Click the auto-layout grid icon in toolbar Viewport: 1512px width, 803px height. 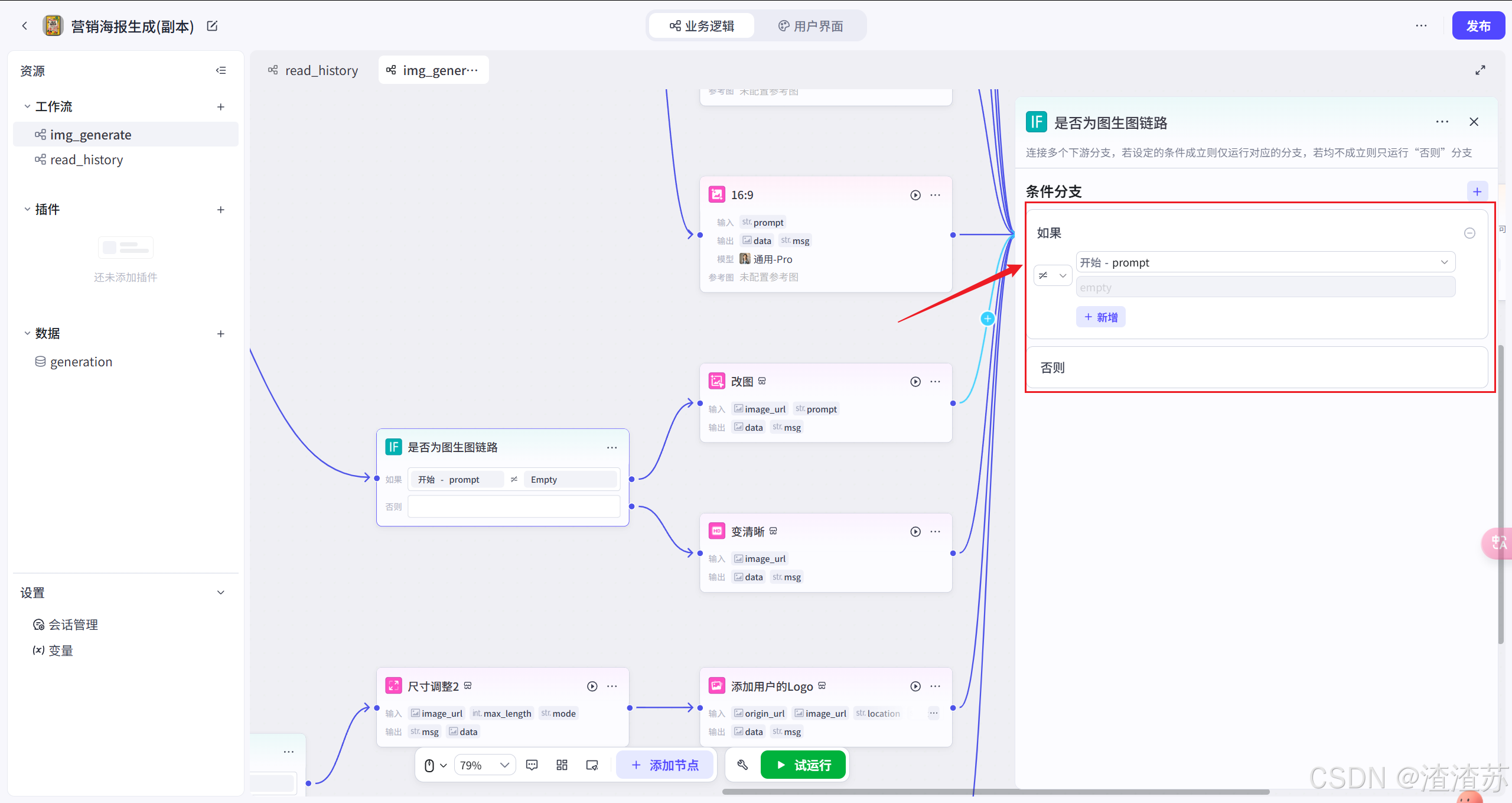[x=562, y=765]
